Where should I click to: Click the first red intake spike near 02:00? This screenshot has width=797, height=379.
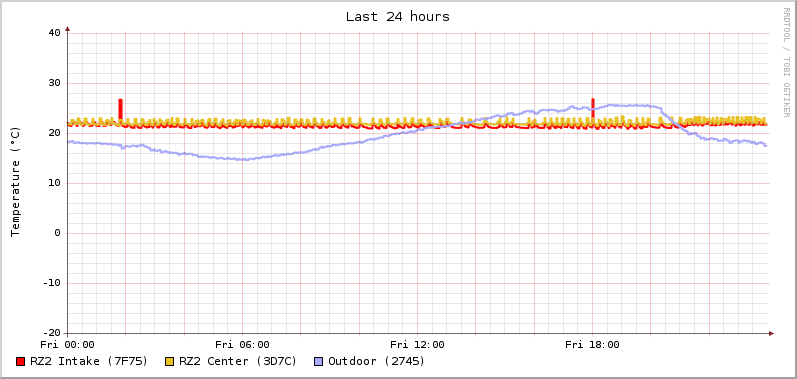[x=120, y=109]
